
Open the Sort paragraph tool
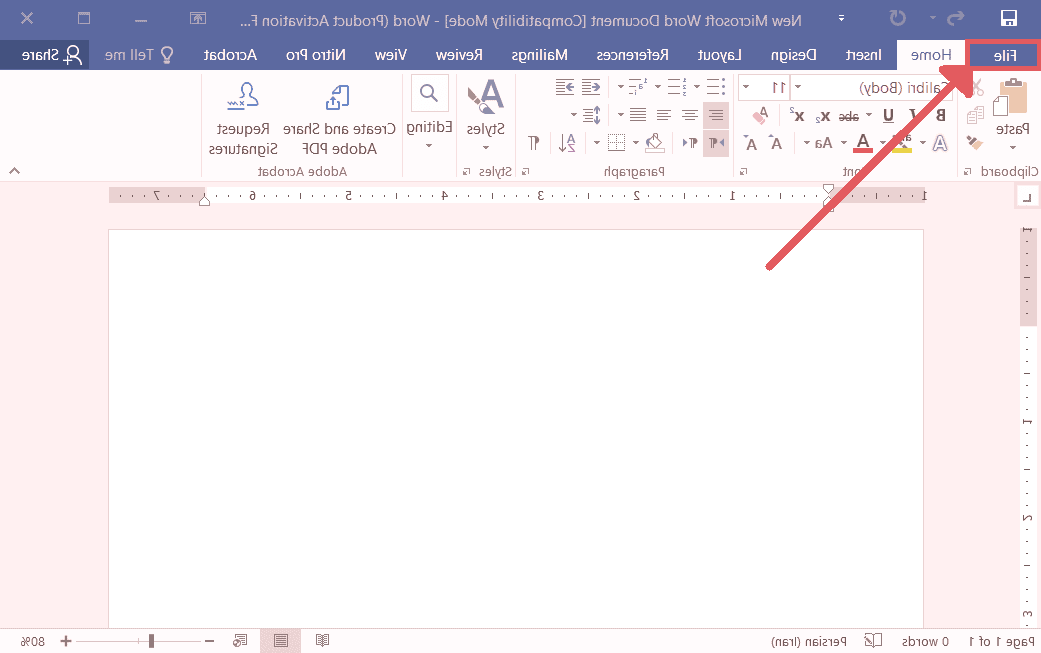(x=568, y=142)
